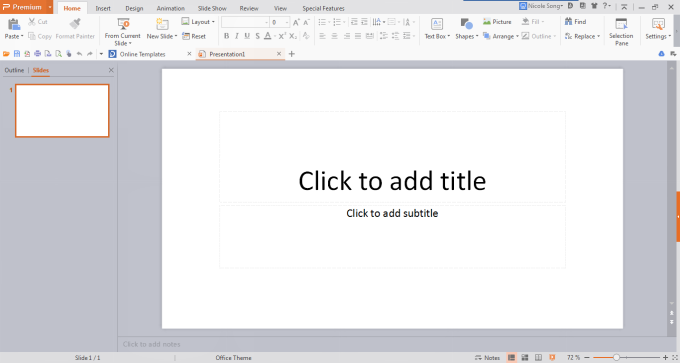Open print preview magnifier icon
The image size is (681, 363).
[x=59, y=54]
